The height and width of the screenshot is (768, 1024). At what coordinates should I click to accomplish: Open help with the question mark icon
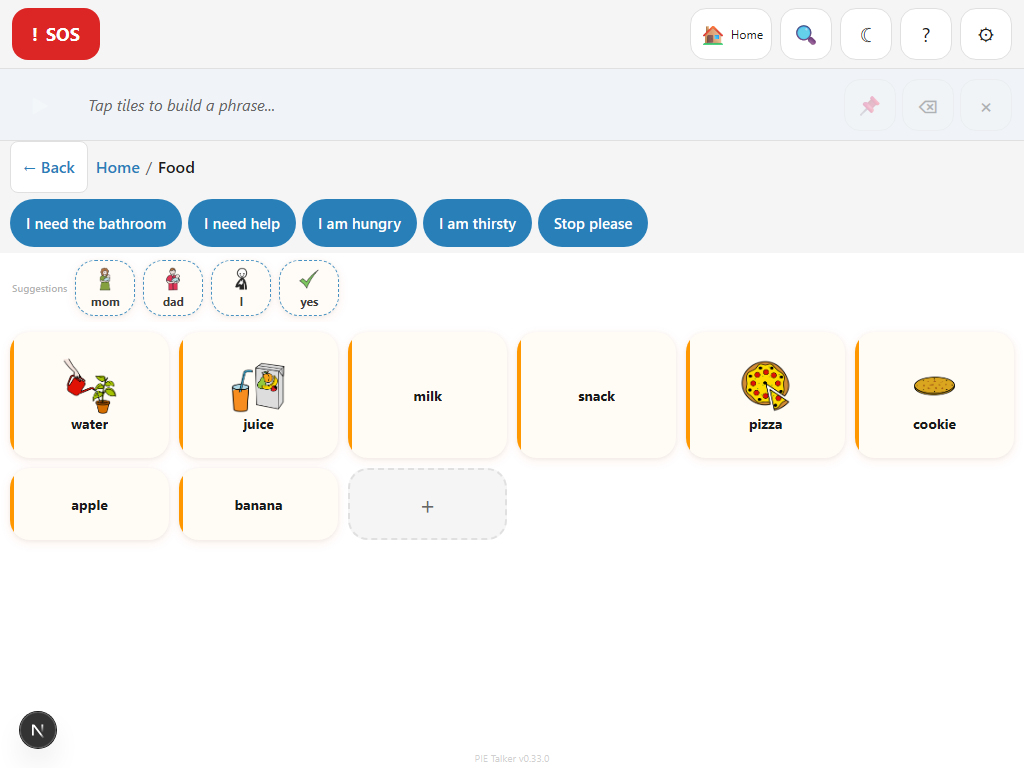925,33
